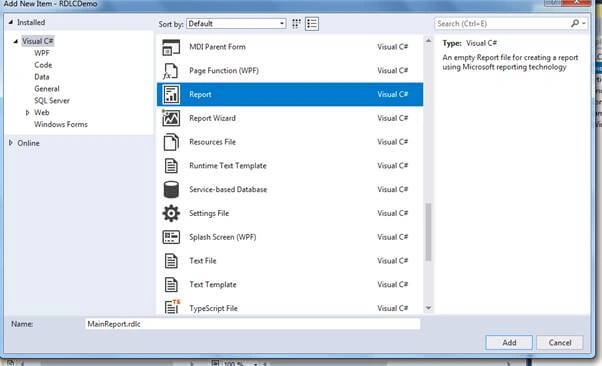
Task: Select Code category in tree
Action: point(43,65)
